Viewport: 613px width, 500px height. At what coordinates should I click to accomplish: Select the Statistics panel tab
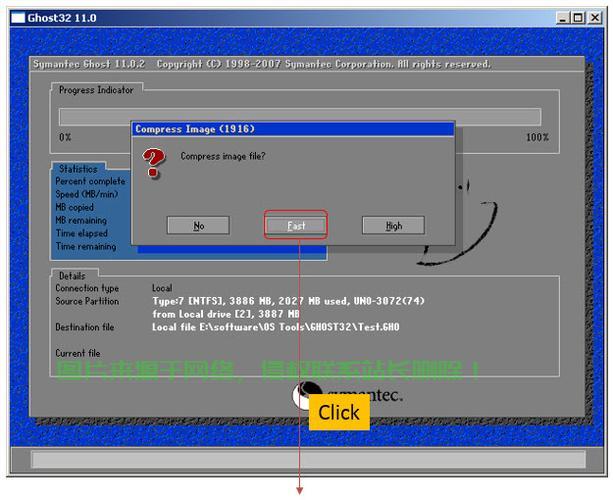(78, 169)
